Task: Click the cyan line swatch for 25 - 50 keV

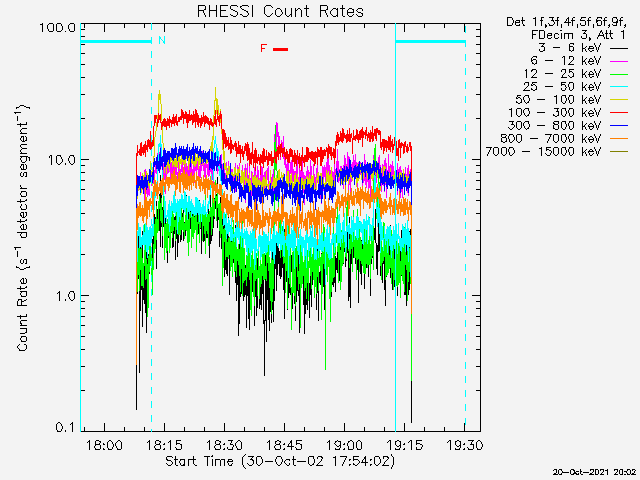Action: tap(619, 87)
